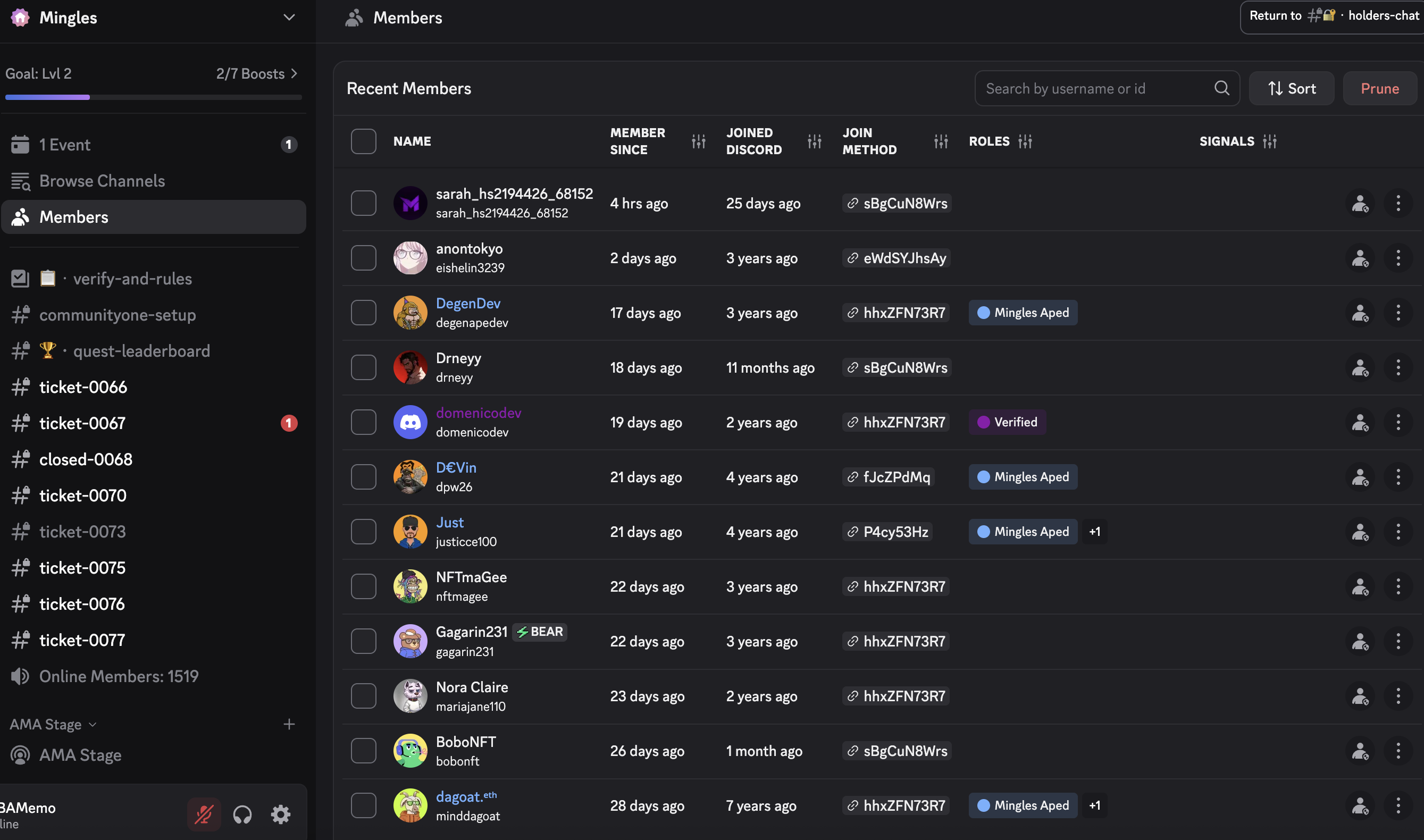
Task: Open Browse Channels
Action: pyautogui.click(x=153, y=181)
